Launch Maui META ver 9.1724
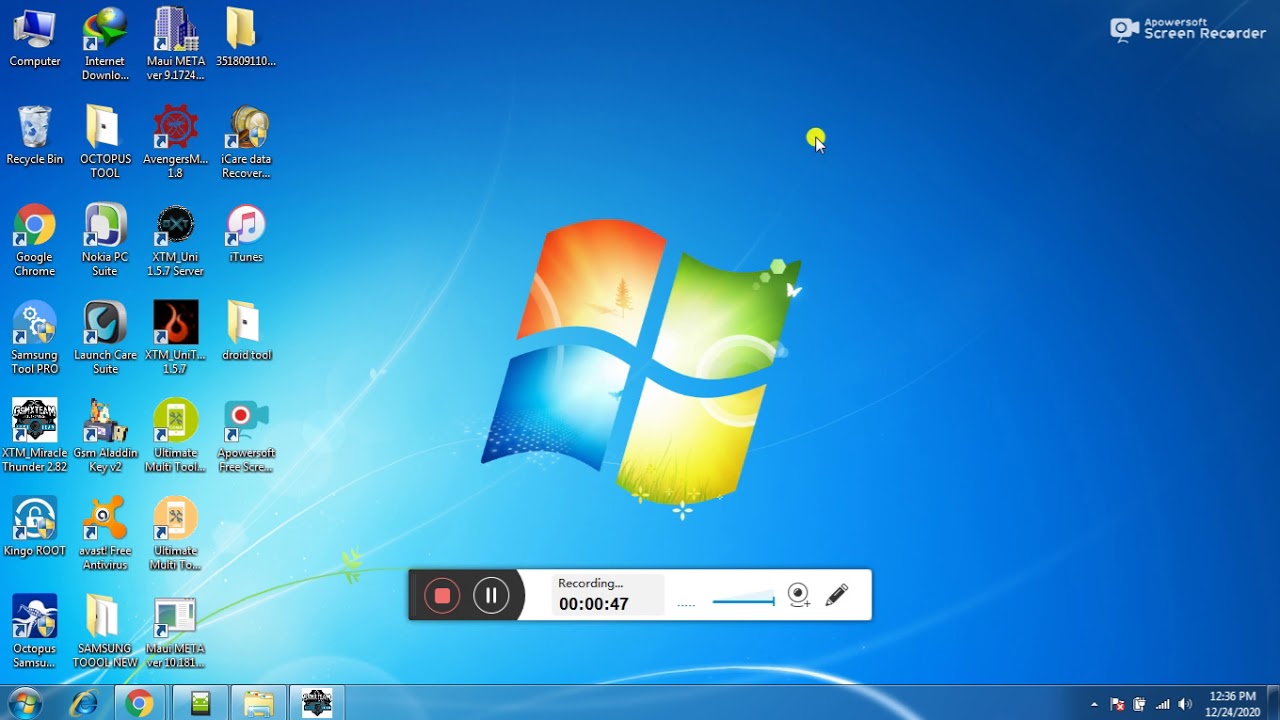 [175, 45]
